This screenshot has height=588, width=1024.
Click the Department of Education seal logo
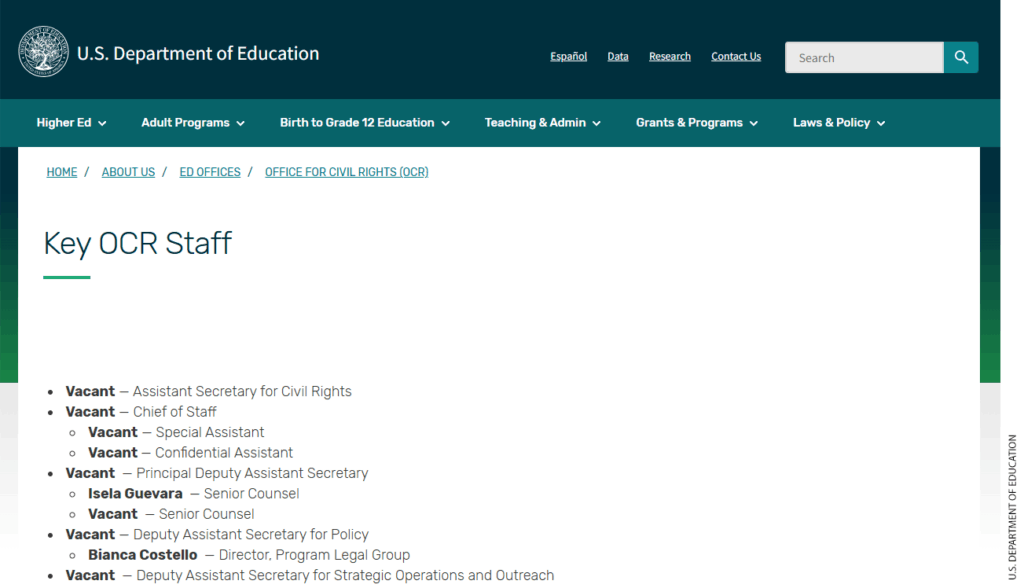[x=43, y=52]
